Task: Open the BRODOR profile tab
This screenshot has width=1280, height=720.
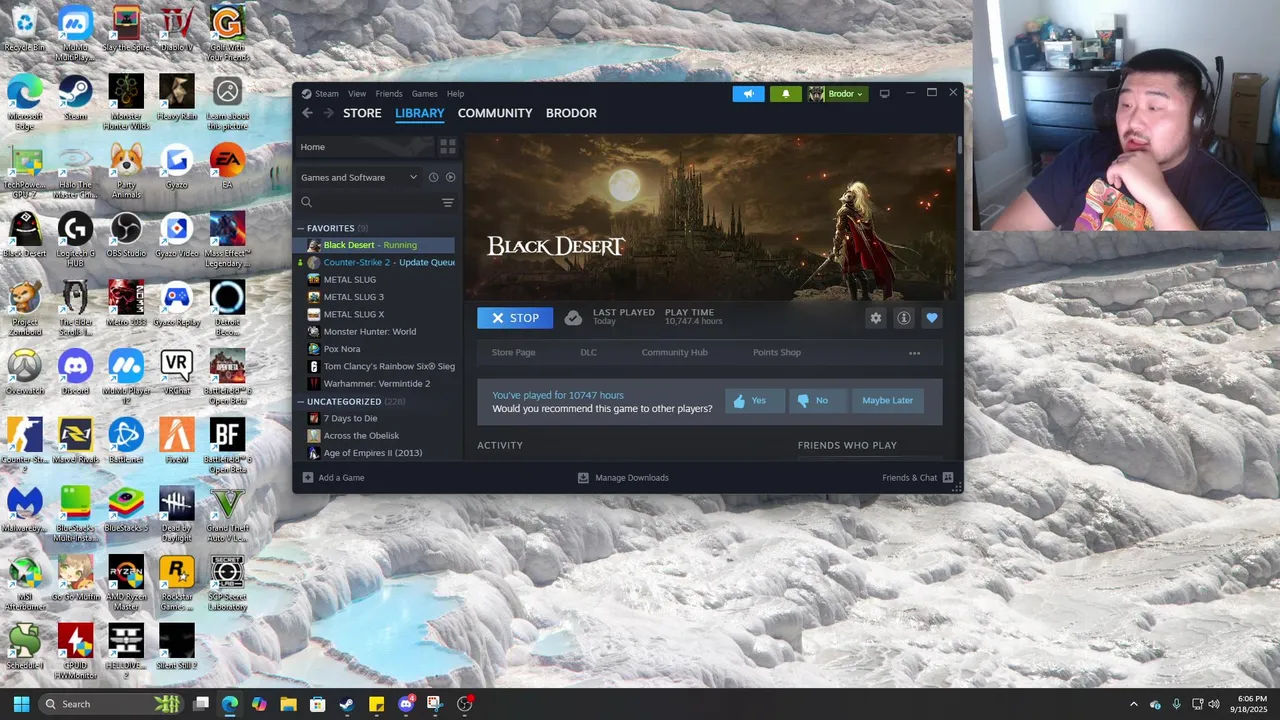Action: 571,113
